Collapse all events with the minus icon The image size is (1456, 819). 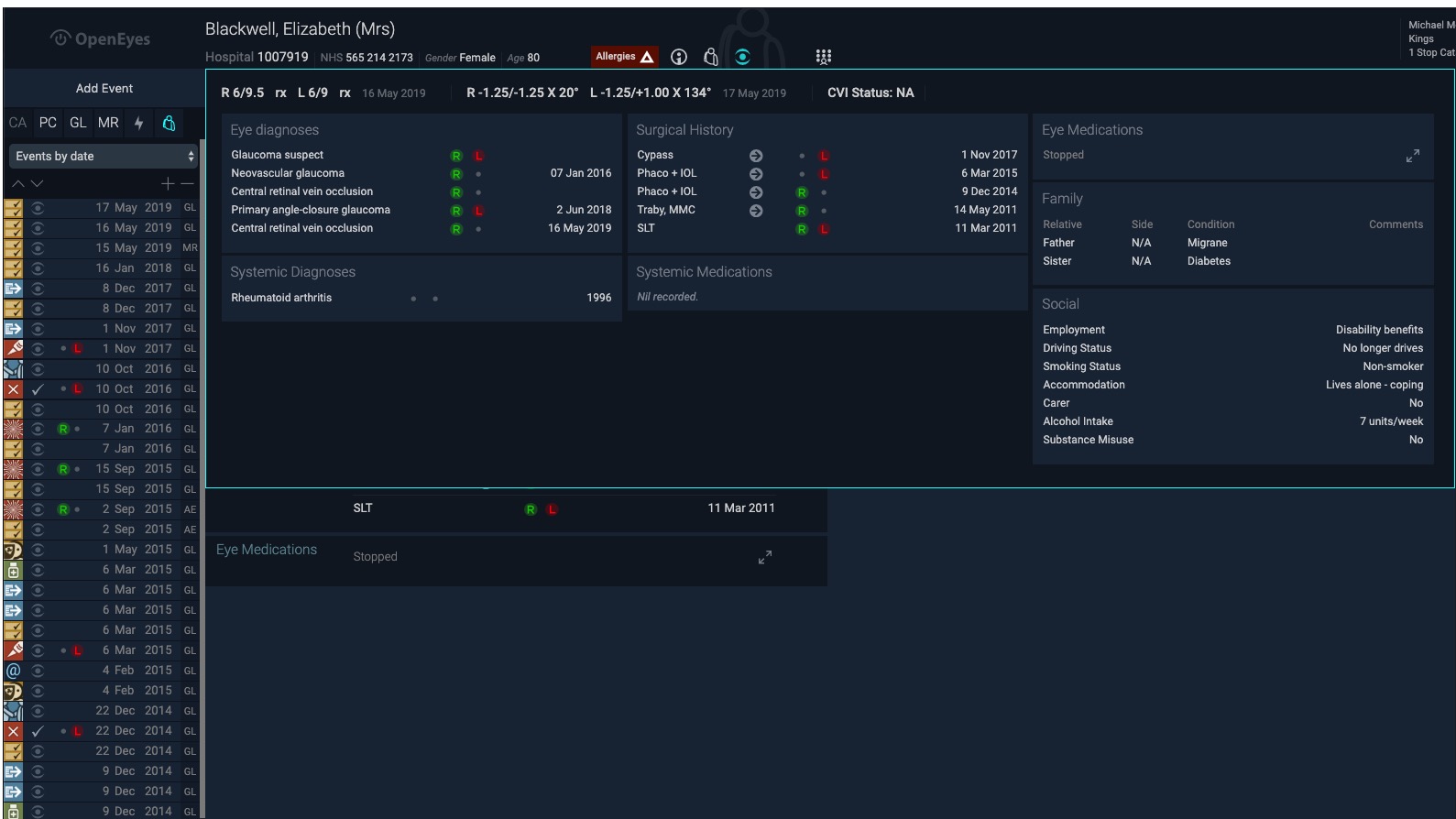188,183
